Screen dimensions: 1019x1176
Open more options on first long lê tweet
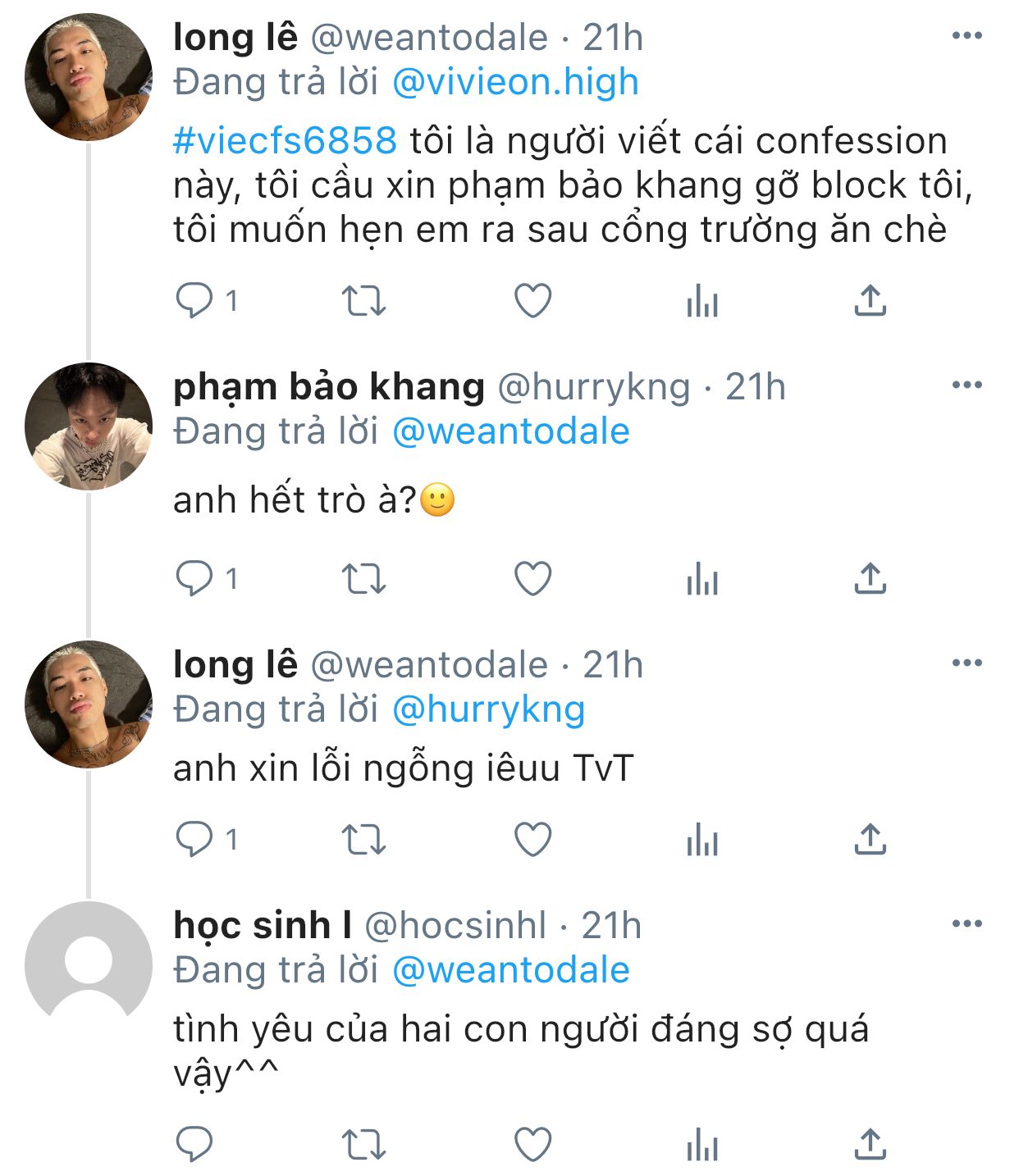point(966,36)
